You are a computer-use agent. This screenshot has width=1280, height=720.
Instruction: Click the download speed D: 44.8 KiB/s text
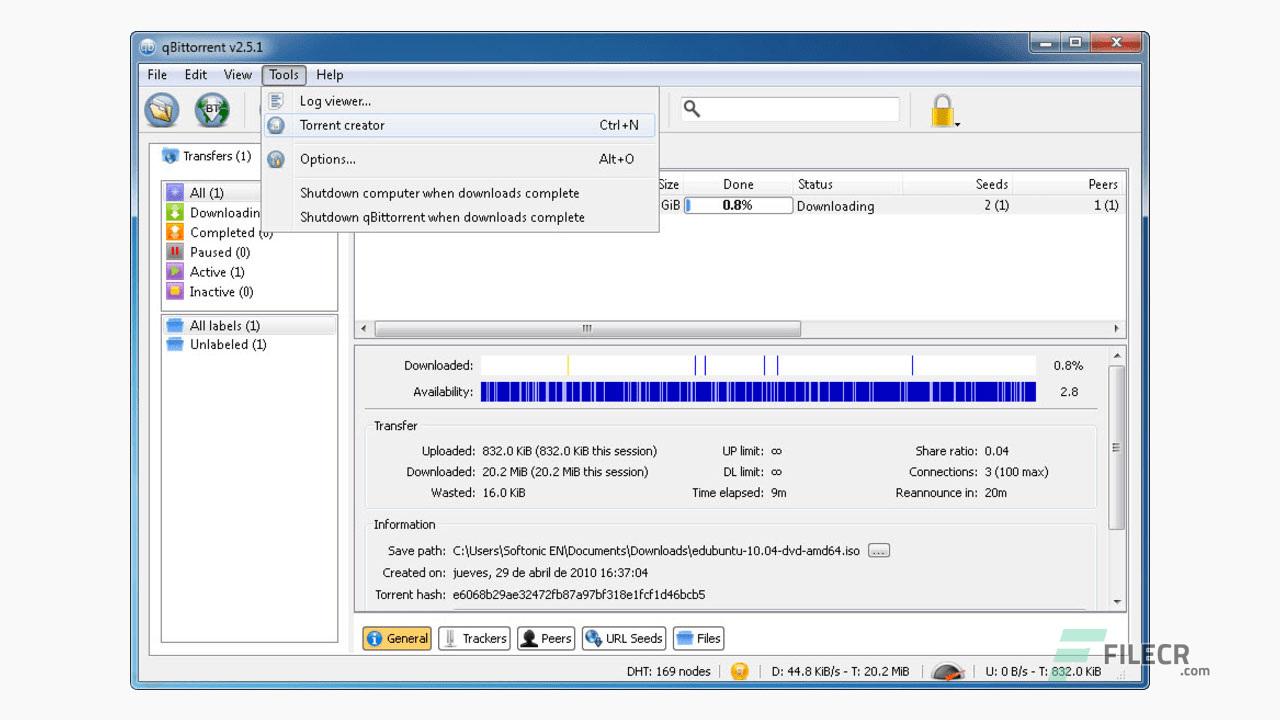pyautogui.click(x=840, y=671)
